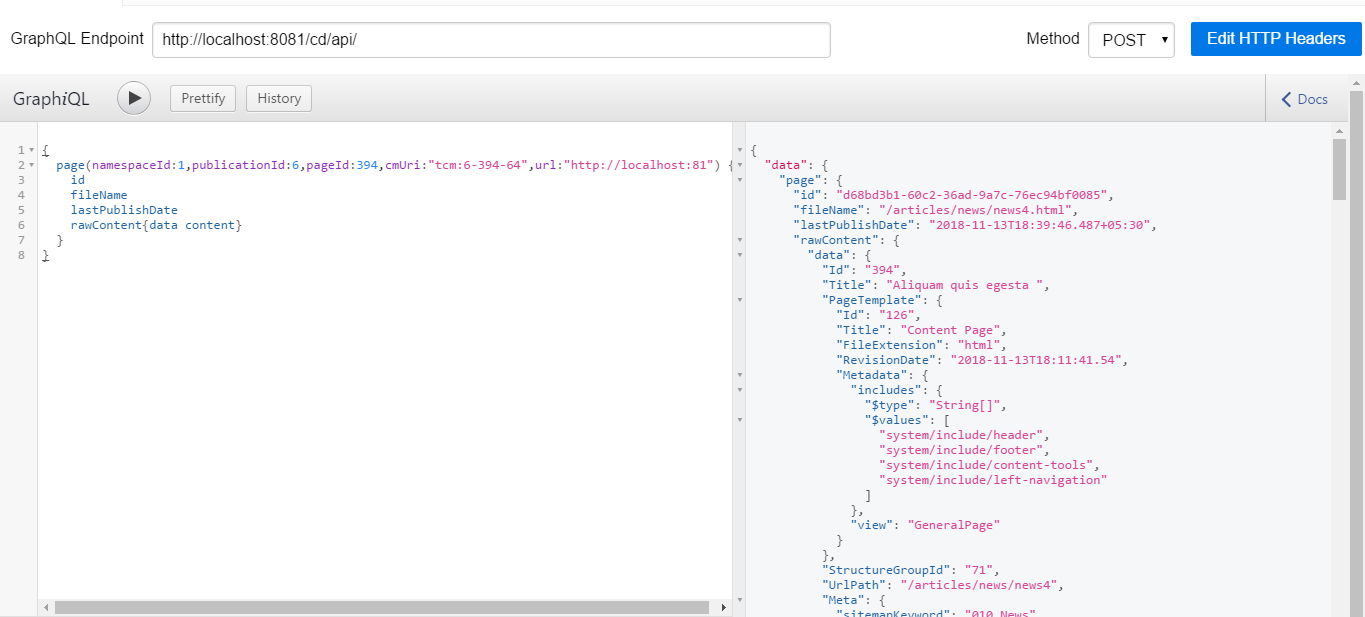Fold line 2 of the query using its gutter triangle
Image resolution: width=1365 pixels, height=617 pixels.
pyautogui.click(x=32, y=164)
